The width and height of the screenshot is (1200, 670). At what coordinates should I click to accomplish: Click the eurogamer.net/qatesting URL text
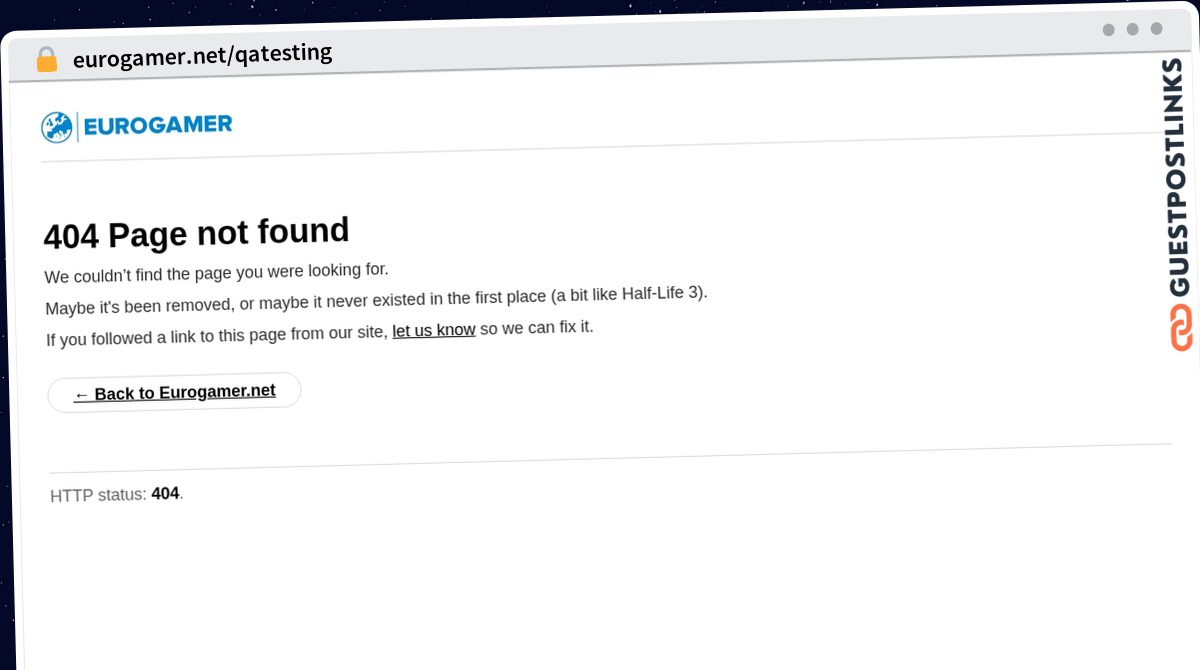(x=202, y=55)
